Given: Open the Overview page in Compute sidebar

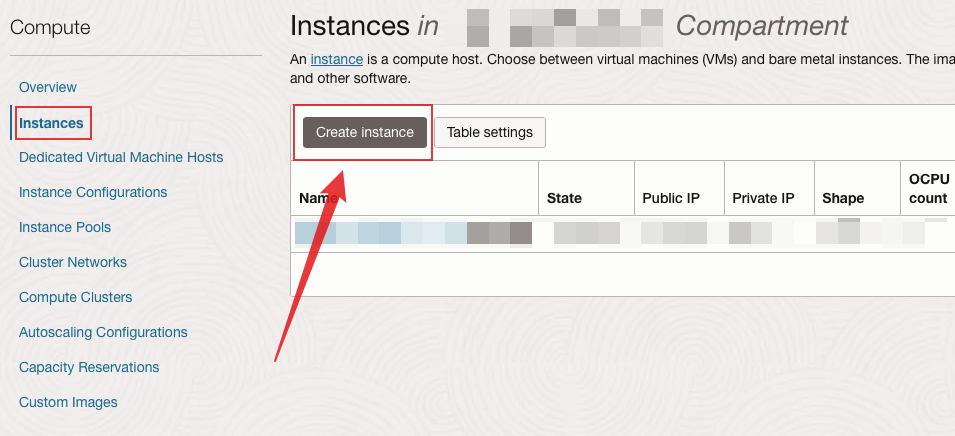Looking at the screenshot, I should 48,87.
